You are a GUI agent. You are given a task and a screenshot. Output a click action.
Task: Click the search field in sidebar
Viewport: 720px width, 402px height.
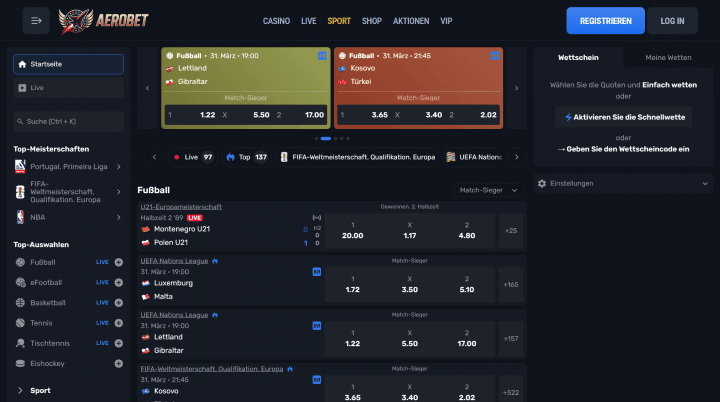68,121
